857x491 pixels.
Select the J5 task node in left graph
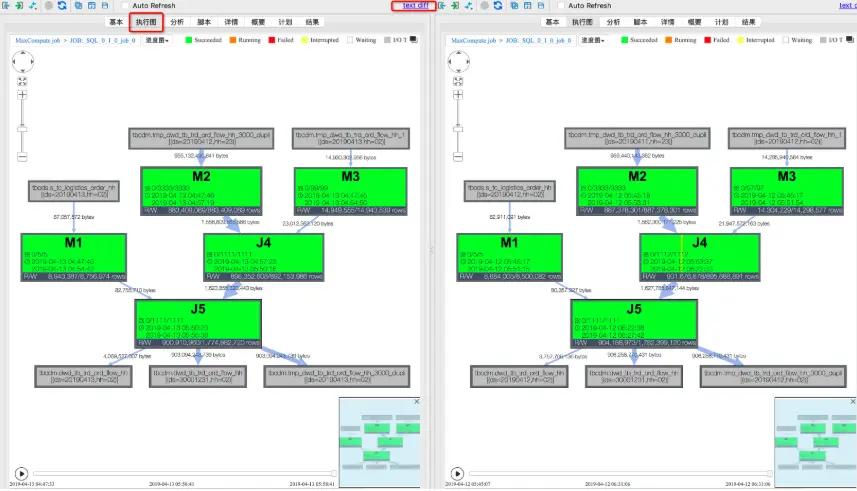coord(198,323)
